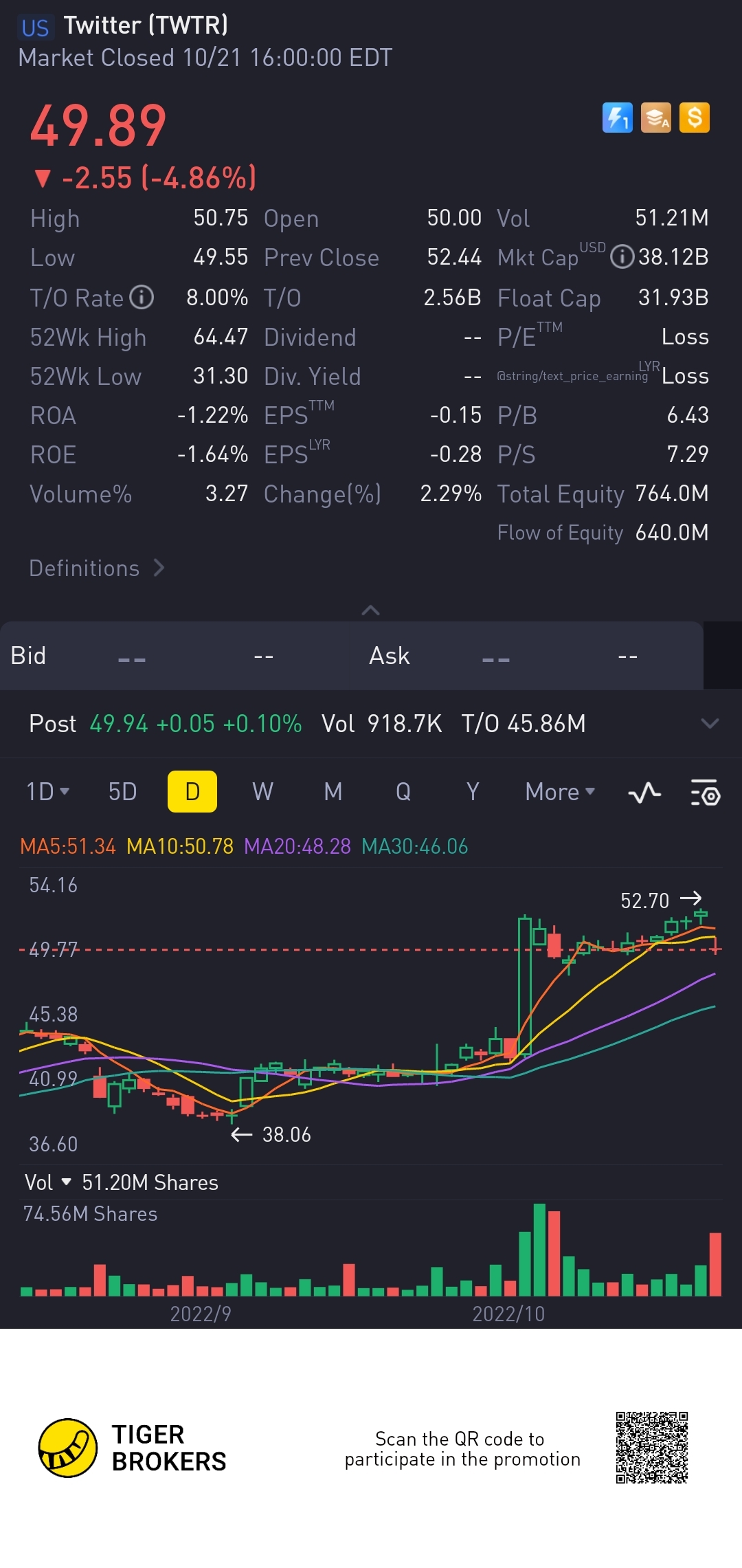
Task: Switch to monthly M chart
Action: tap(333, 792)
